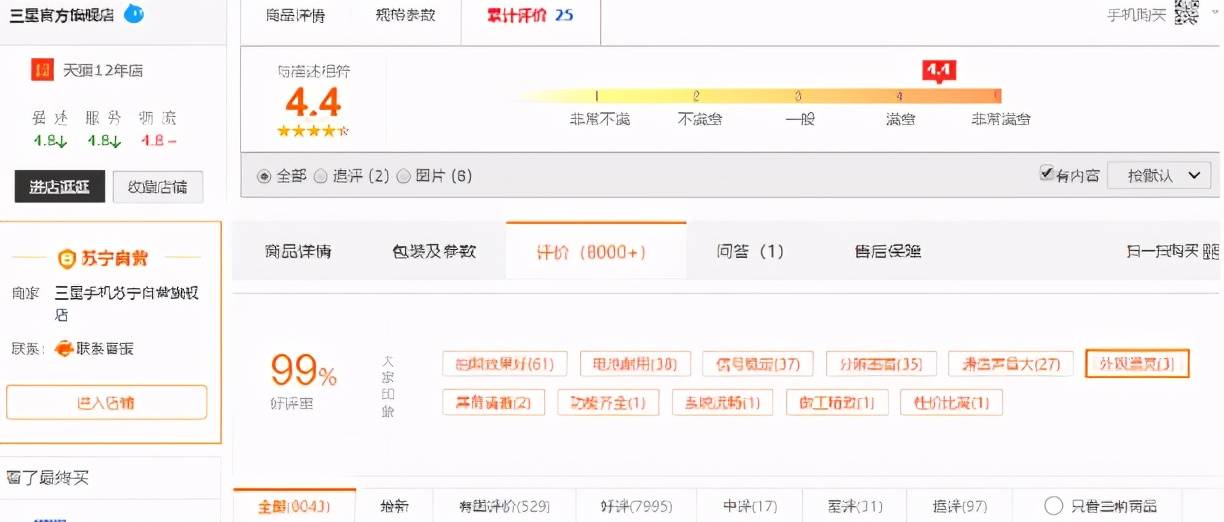Click the black enter-store button

(x=59, y=186)
